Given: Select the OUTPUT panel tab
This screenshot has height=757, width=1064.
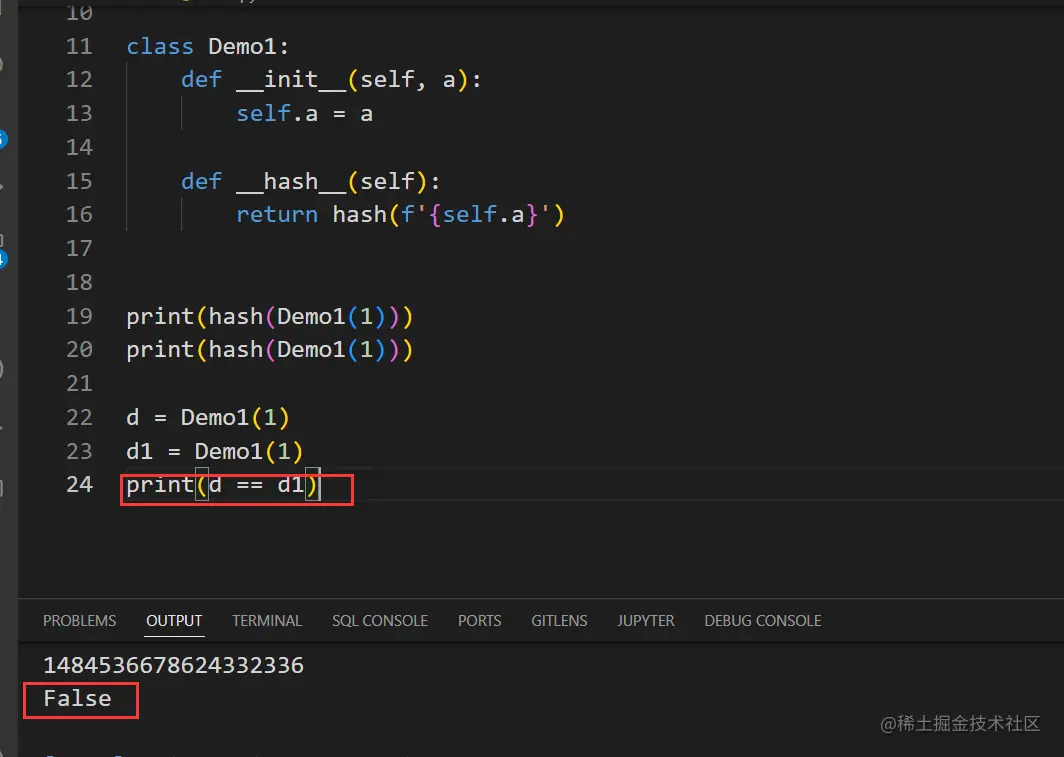Looking at the screenshot, I should coord(174,621).
